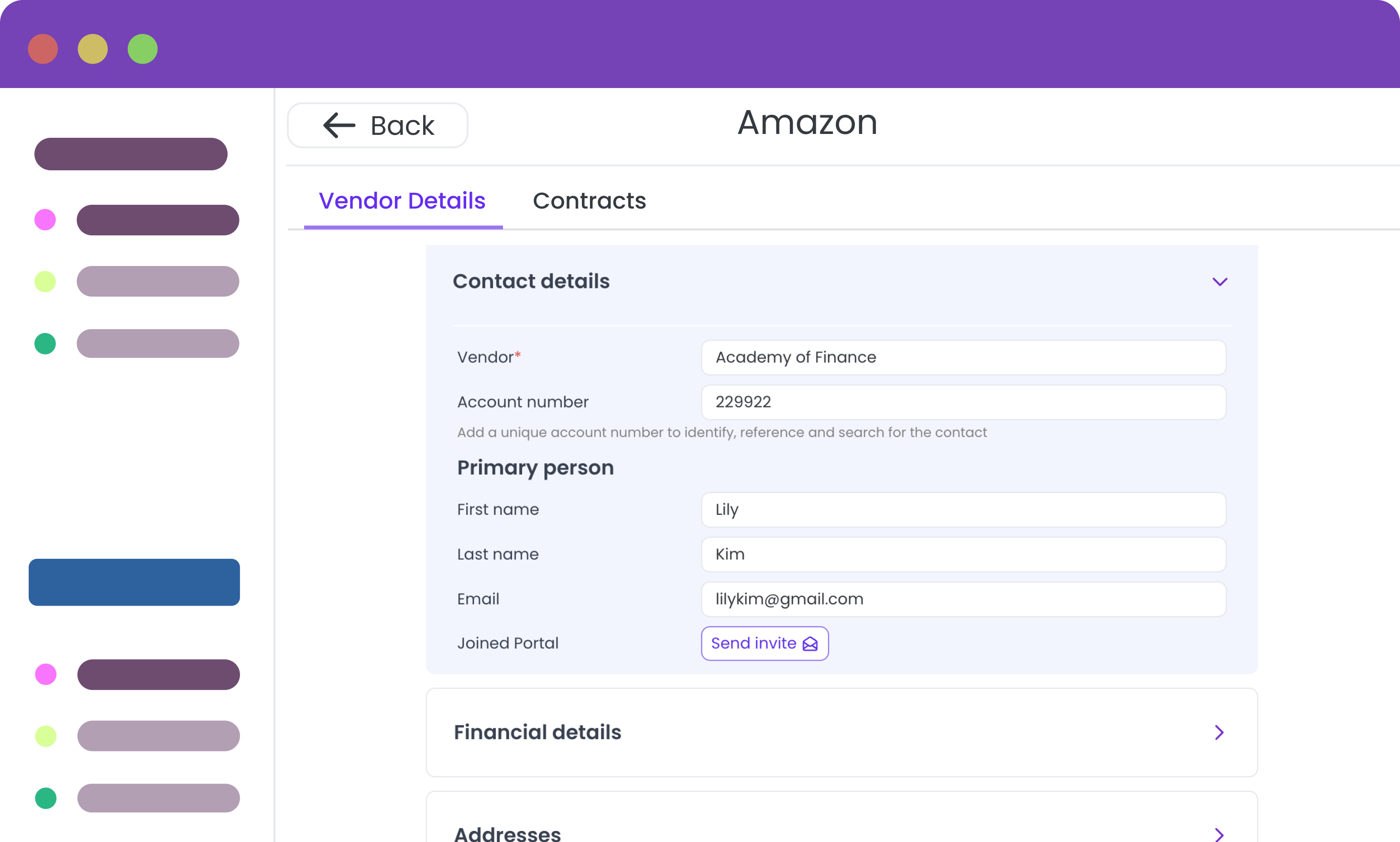Send invite to the vendor portal

[765, 643]
